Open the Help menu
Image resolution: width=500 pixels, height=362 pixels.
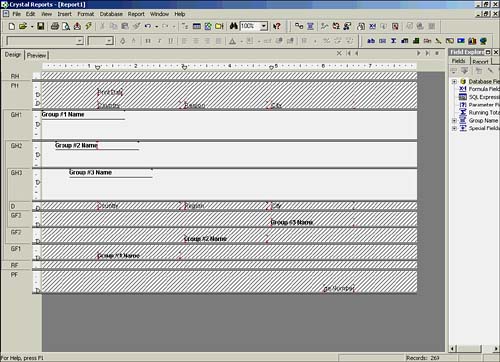(x=180, y=14)
